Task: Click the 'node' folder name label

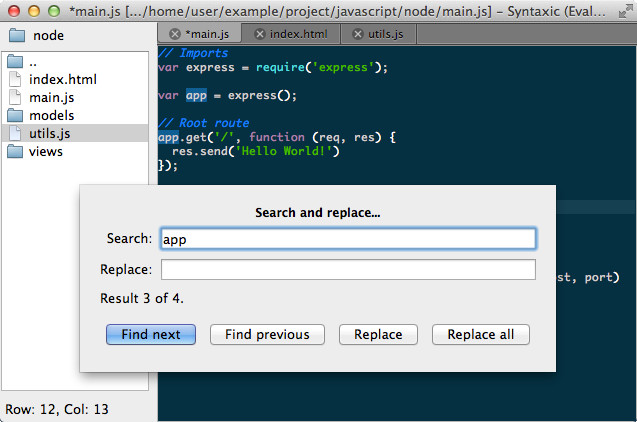Action: [48, 35]
